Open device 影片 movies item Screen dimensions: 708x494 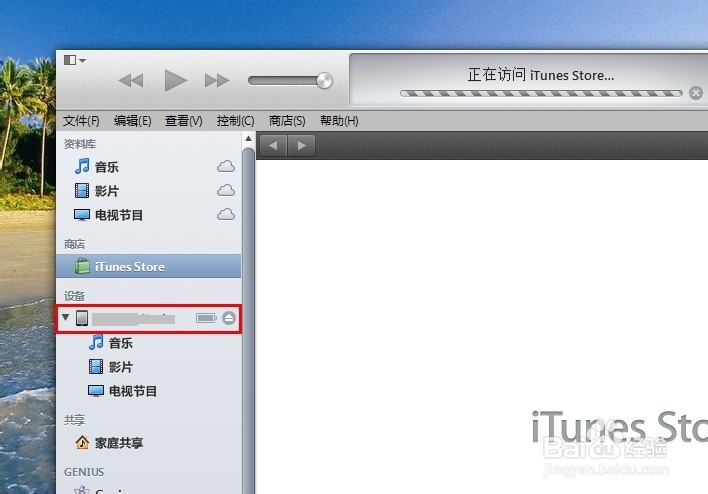click(149, 367)
